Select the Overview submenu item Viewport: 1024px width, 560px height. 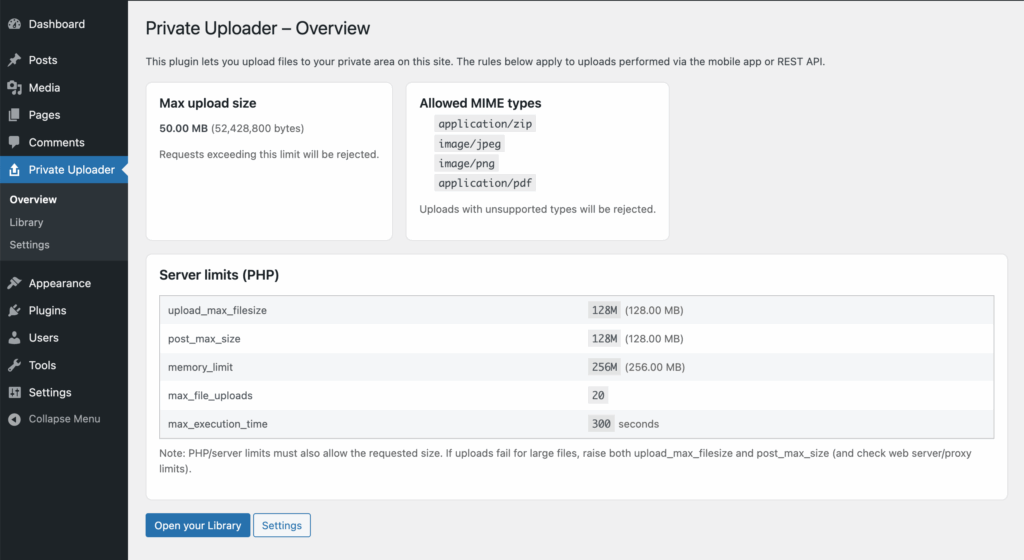33,200
